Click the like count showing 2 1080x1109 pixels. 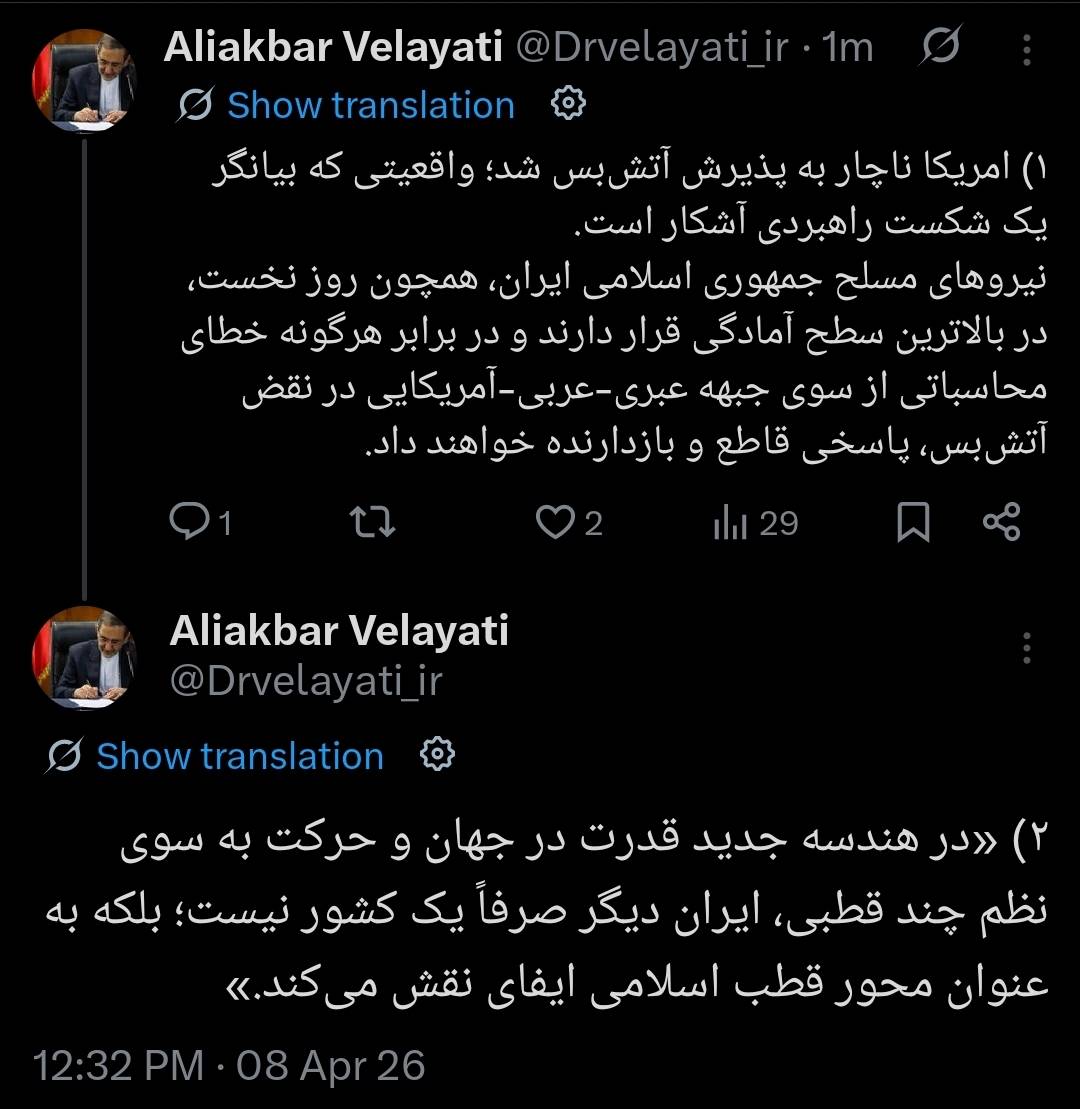coord(595,521)
